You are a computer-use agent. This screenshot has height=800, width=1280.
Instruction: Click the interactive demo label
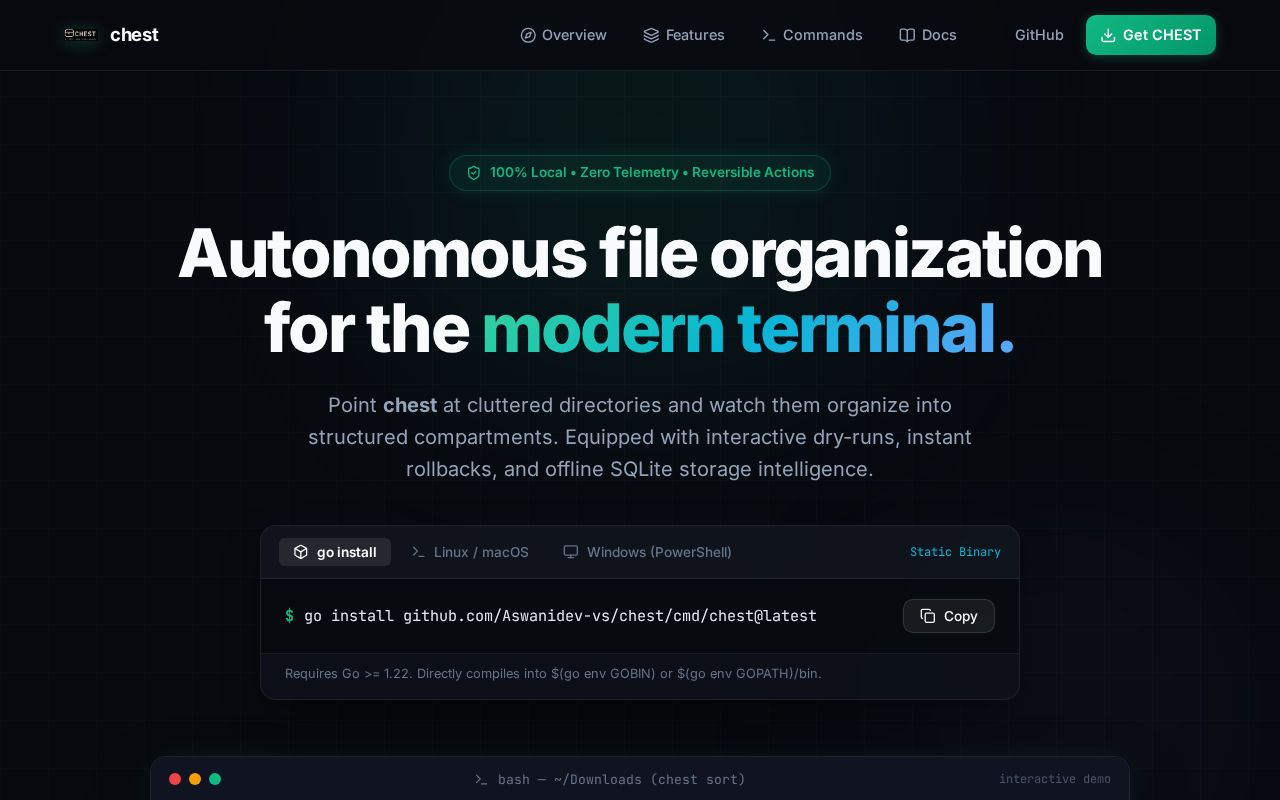1055,779
